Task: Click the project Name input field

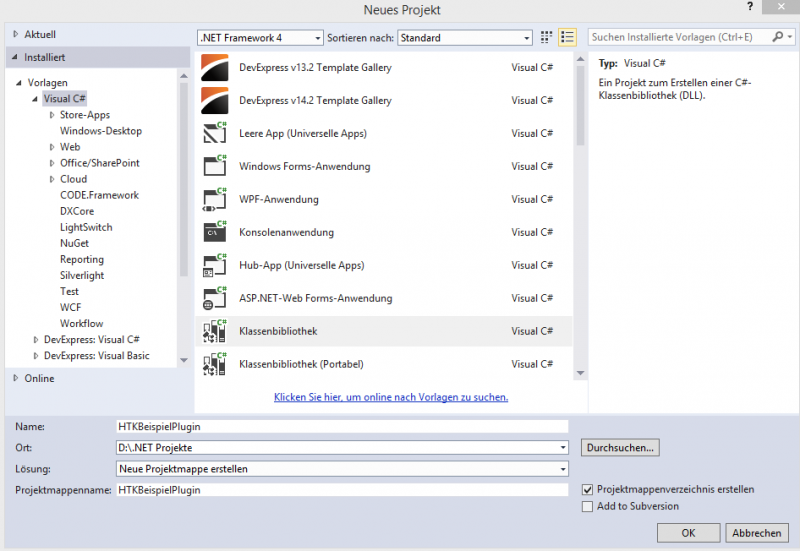Action: [342, 426]
